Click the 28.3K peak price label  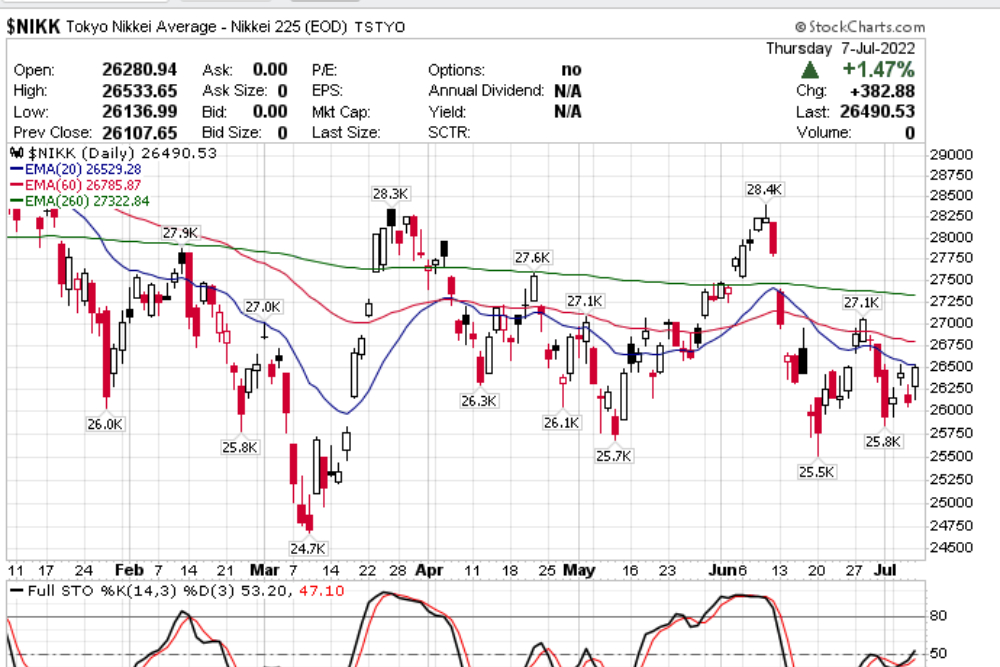coord(391,194)
